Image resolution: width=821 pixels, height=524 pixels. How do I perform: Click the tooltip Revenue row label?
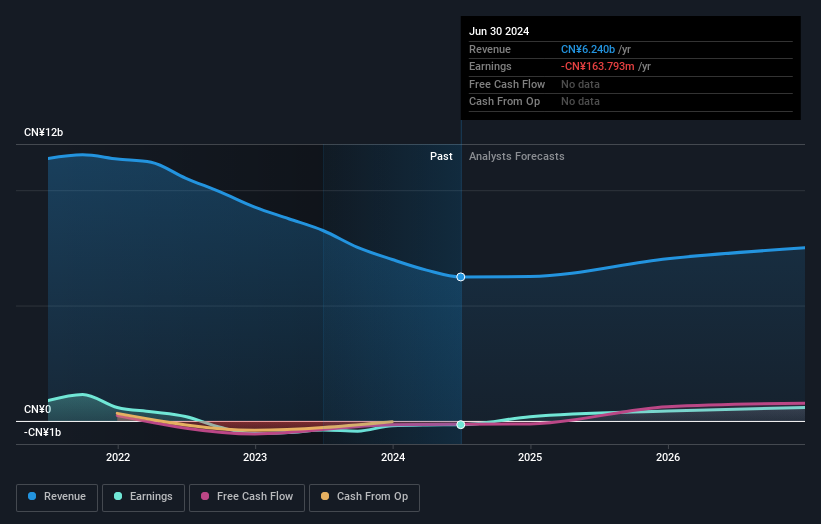click(x=490, y=49)
